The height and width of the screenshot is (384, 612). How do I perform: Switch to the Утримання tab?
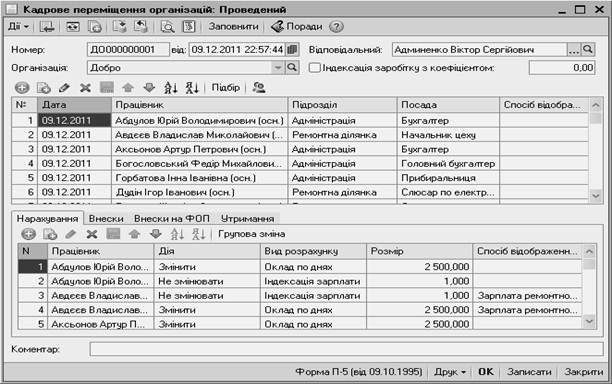click(x=247, y=219)
